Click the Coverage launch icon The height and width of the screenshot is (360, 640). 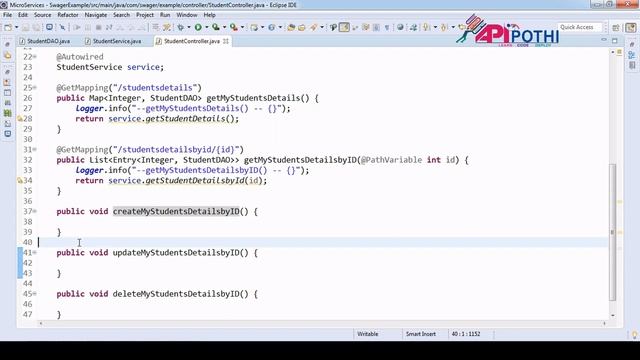(216, 27)
